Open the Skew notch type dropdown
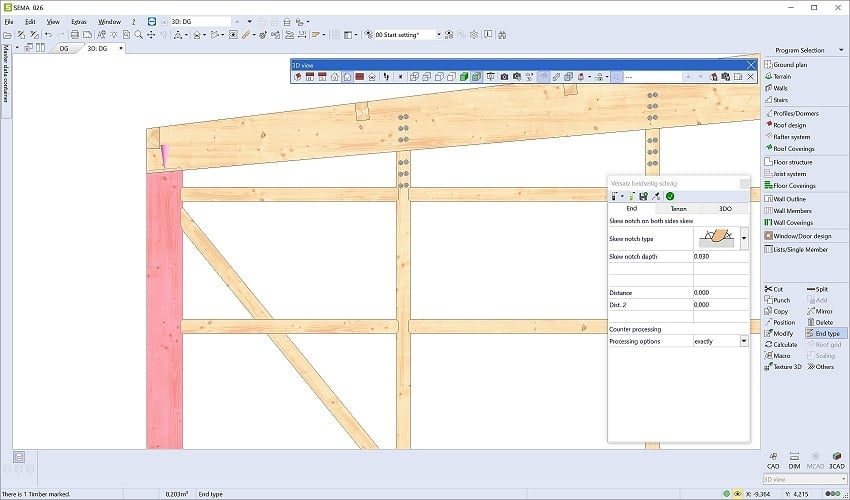 pyautogui.click(x=744, y=239)
